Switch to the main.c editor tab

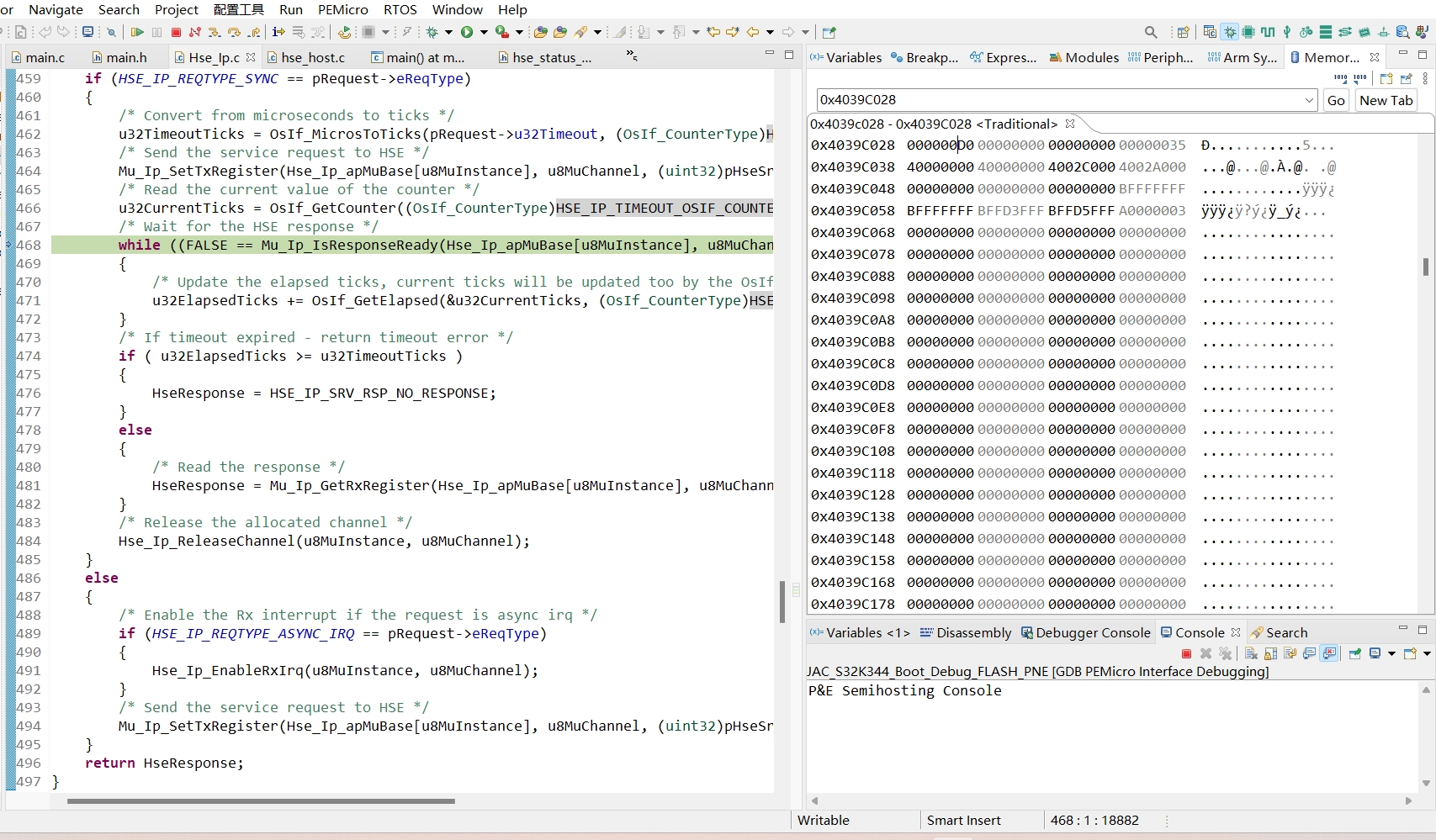coord(38,57)
